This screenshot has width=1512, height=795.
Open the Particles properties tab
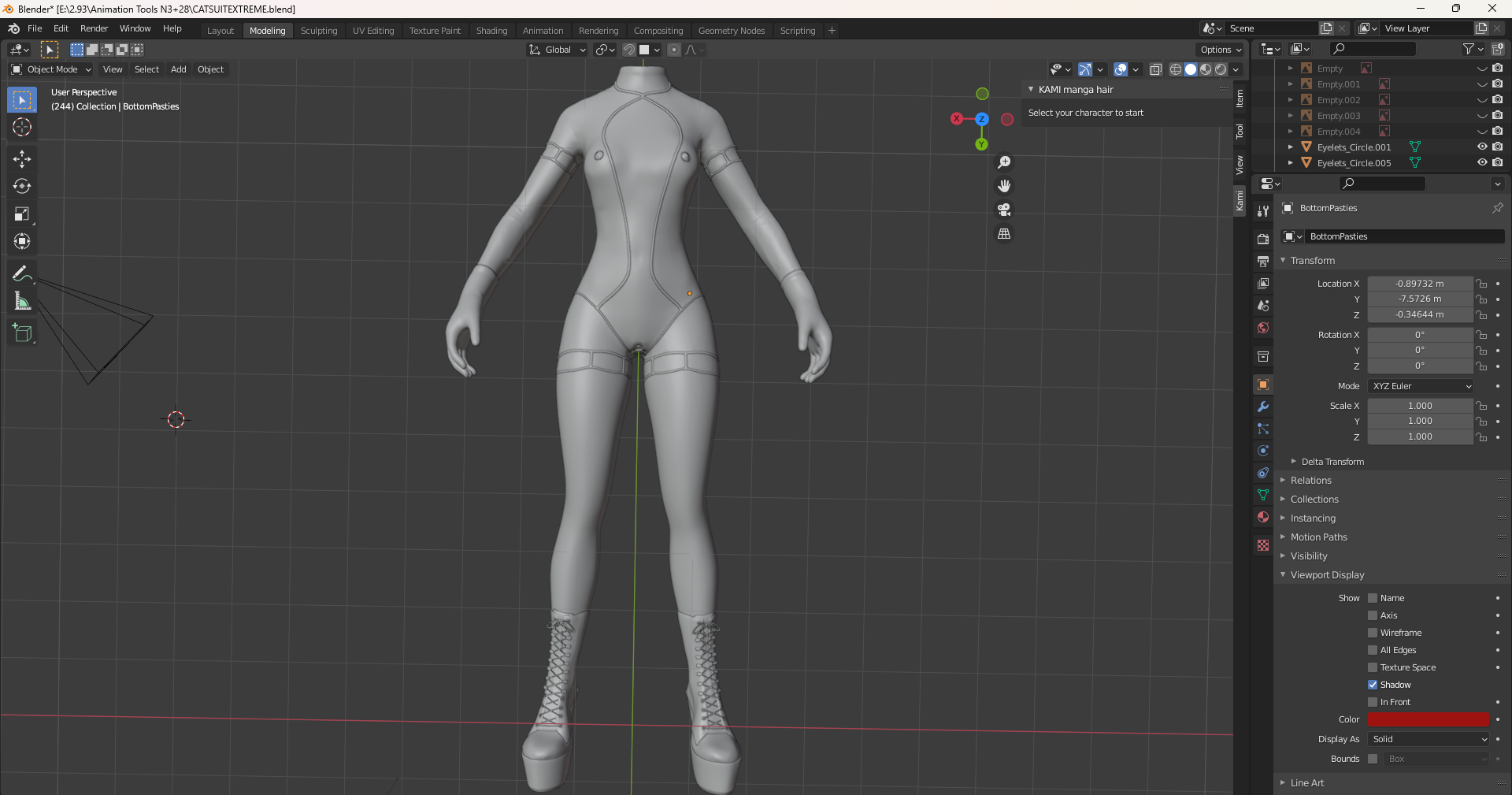1263,429
